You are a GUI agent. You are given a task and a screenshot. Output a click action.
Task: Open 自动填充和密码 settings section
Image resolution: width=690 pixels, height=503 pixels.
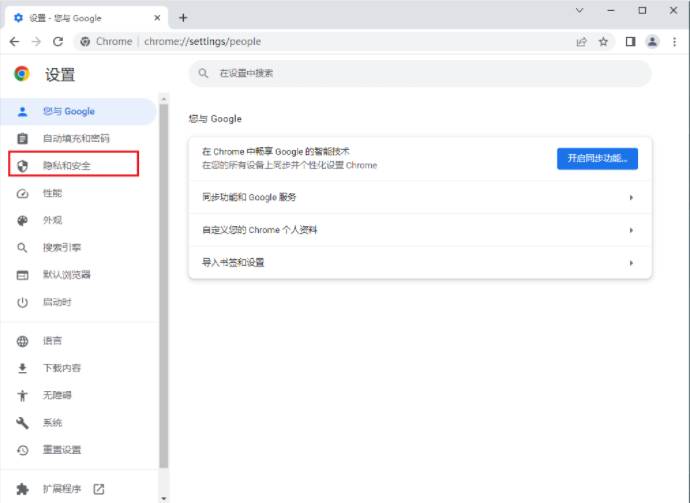(78, 139)
